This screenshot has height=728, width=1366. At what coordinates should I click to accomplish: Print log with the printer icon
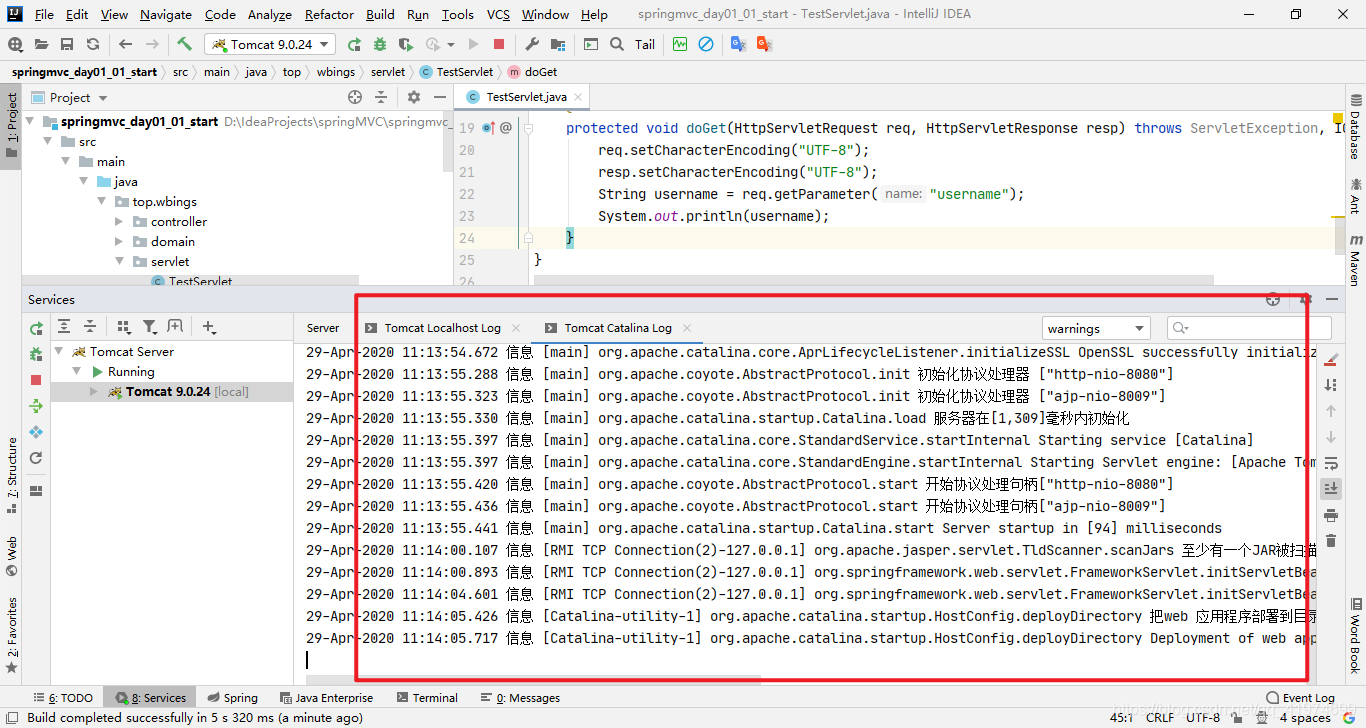[1330, 515]
